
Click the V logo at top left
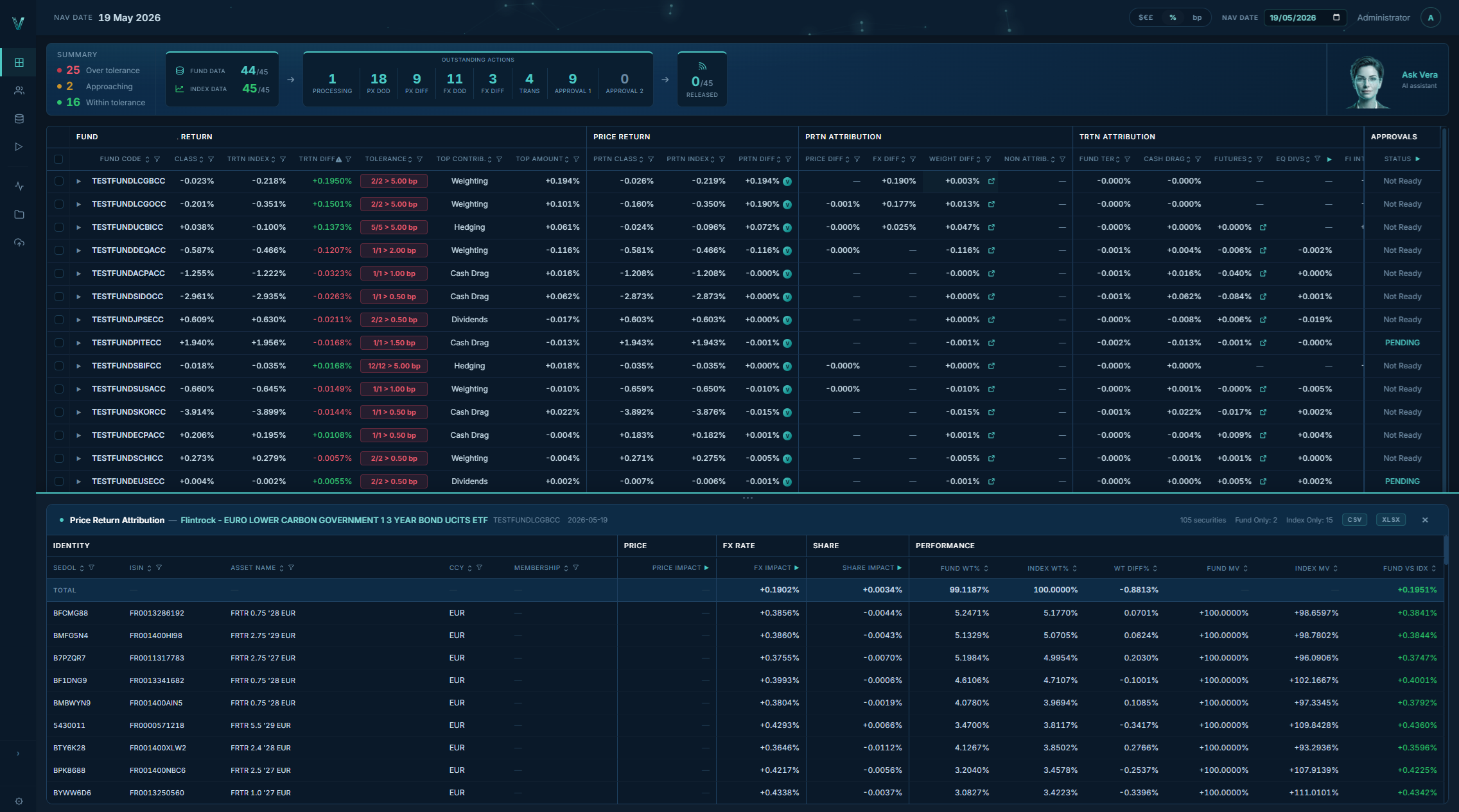pyautogui.click(x=18, y=24)
